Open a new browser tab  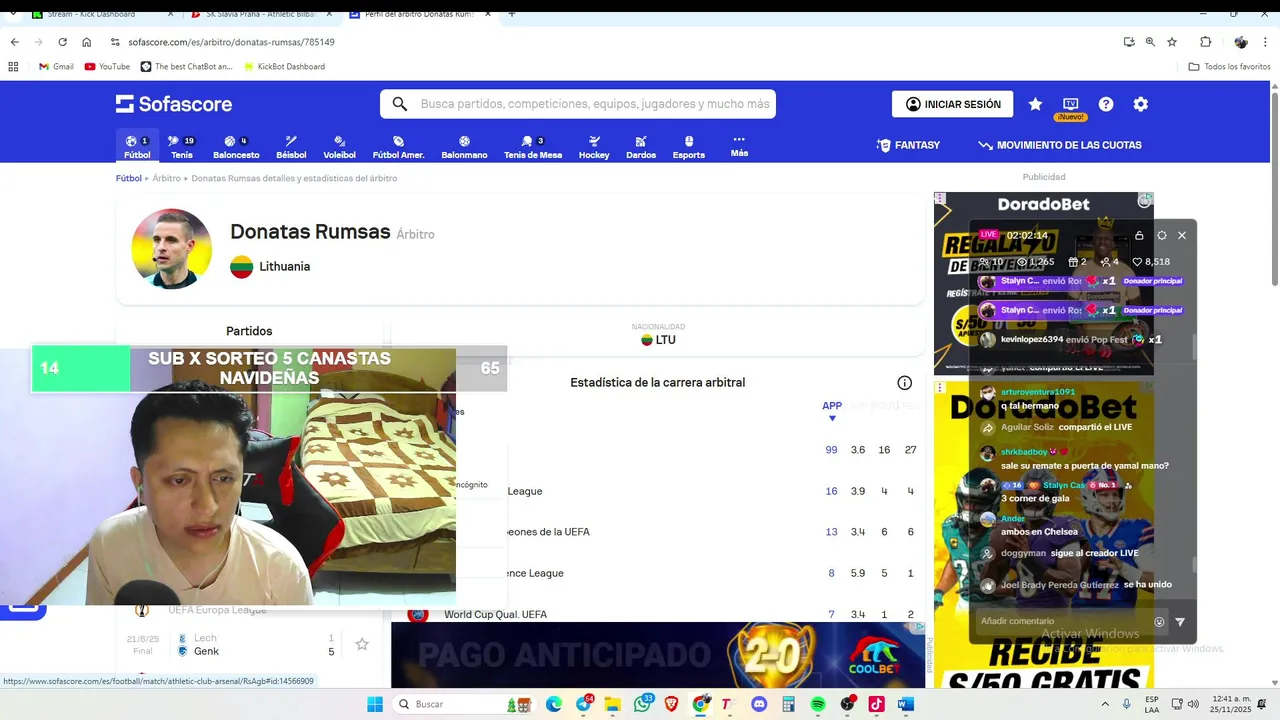512,14
